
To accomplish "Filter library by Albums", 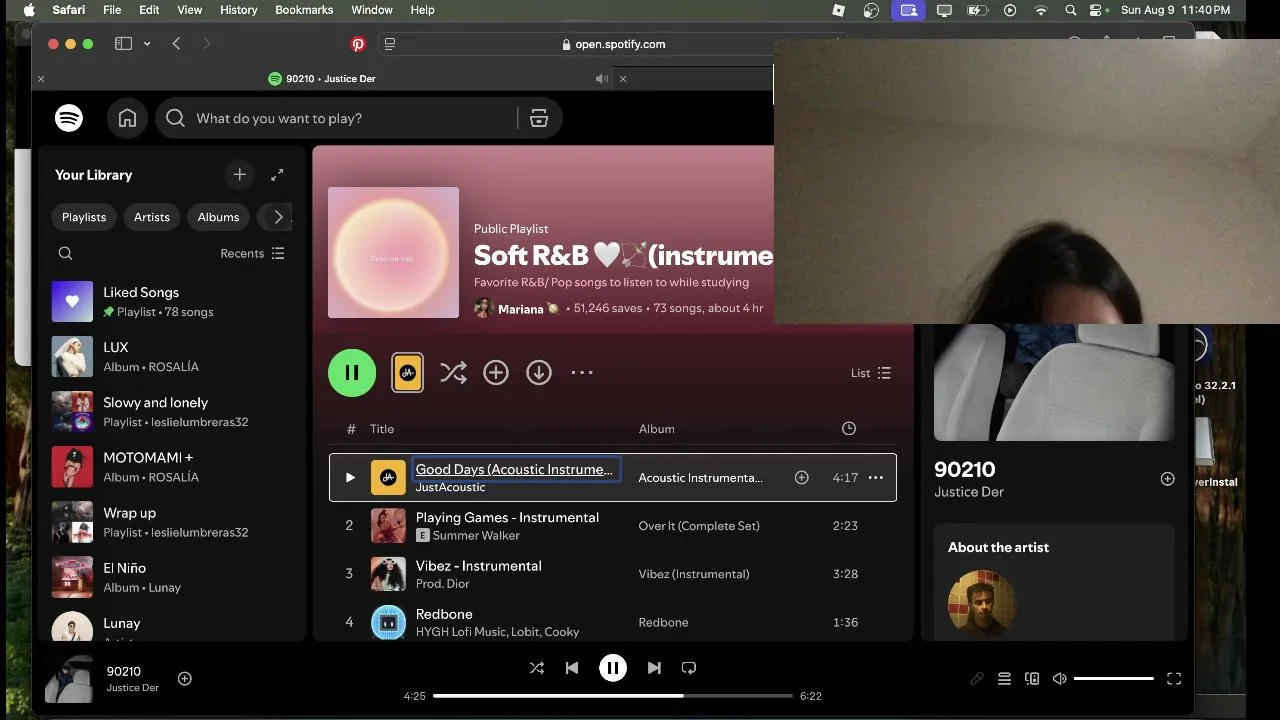I will coord(218,217).
